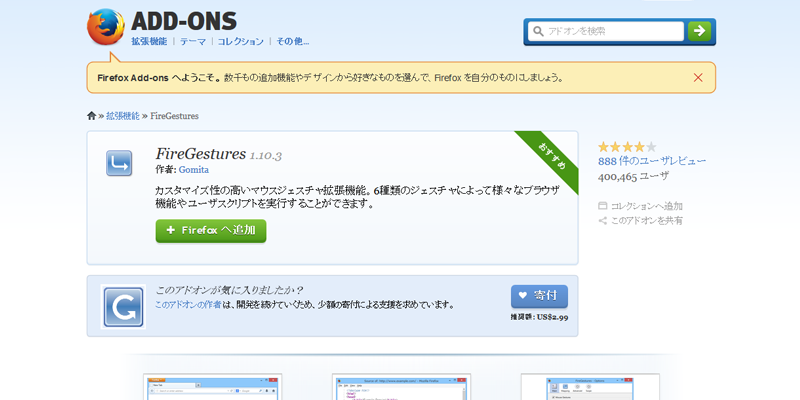
Task: Focus the add-on search field
Action: tap(606, 31)
